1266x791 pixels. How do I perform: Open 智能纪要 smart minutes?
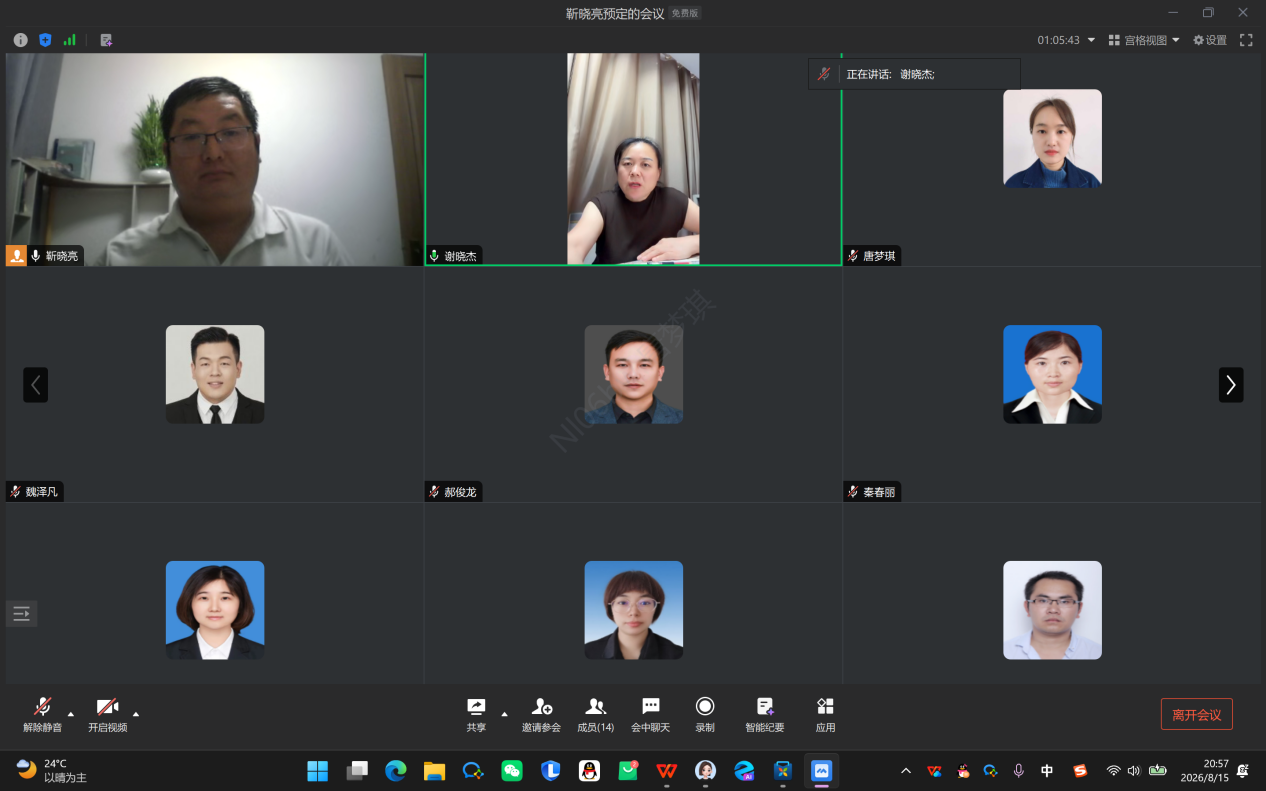(765, 715)
